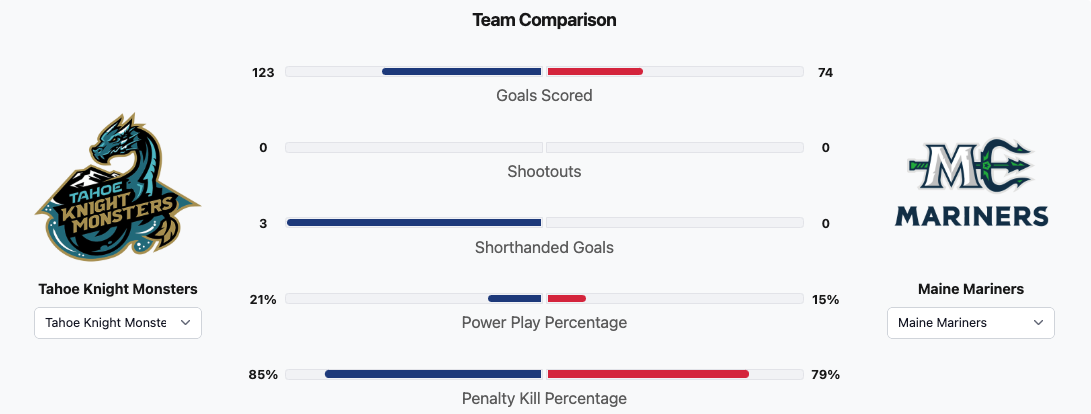Click the Tahoe Knight Monsters dragon logo

(x=118, y=188)
